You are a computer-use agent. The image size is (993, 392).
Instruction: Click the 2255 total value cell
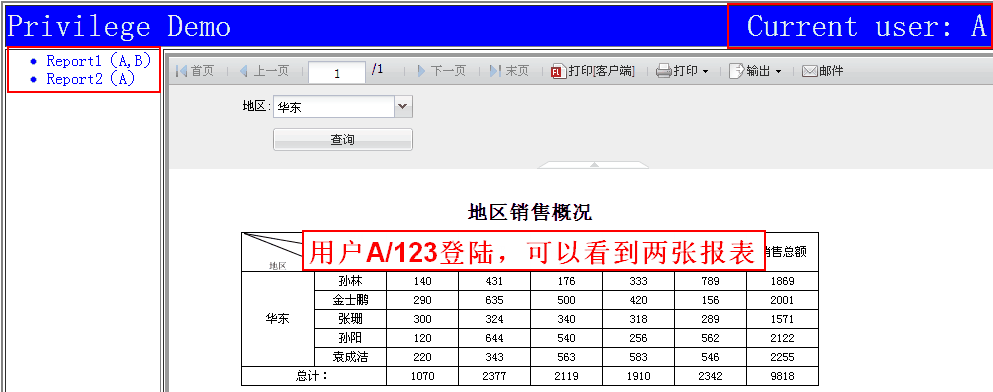click(x=782, y=357)
